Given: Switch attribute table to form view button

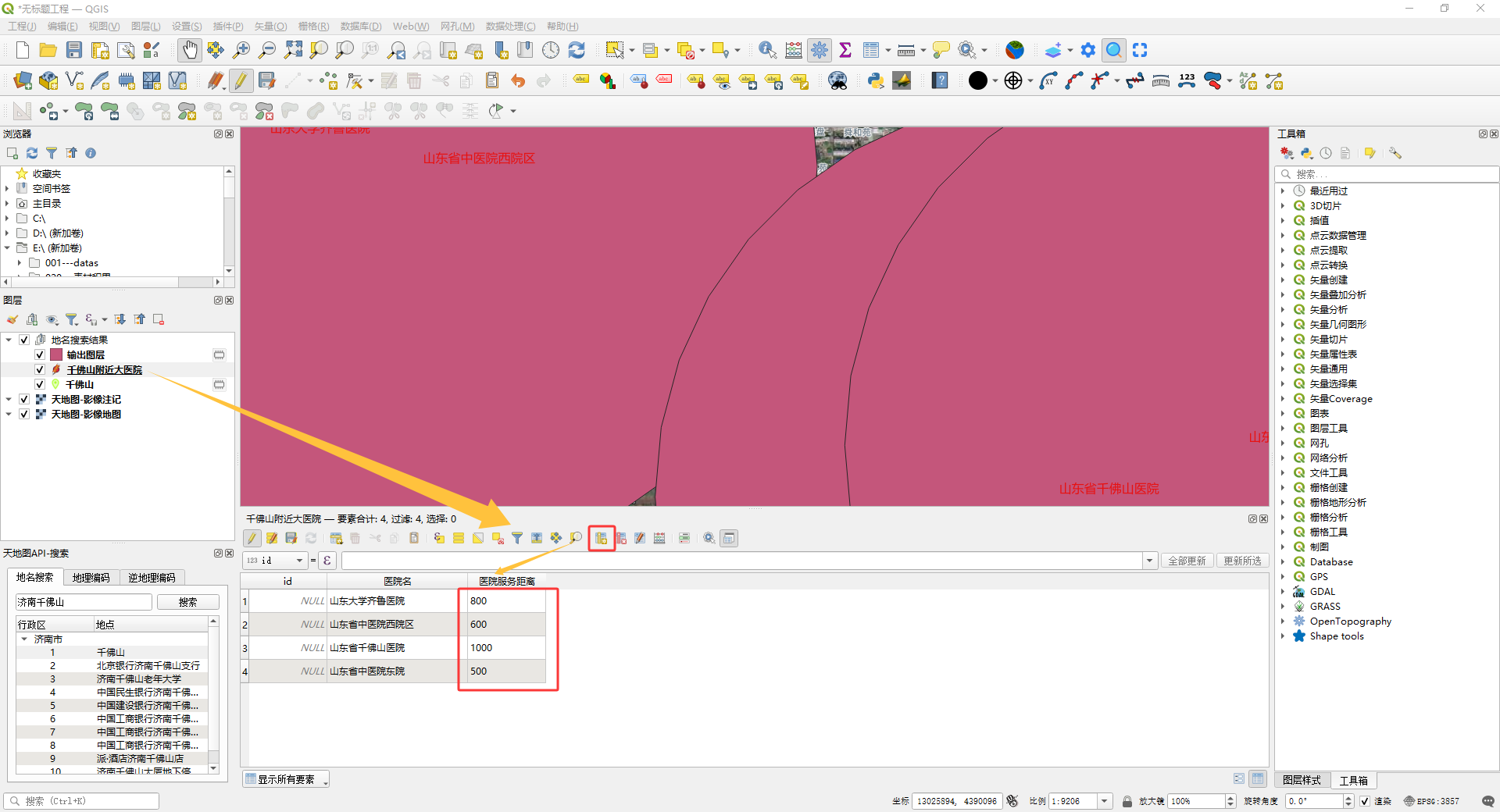Looking at the screenshot, I should pos(1239,778).
